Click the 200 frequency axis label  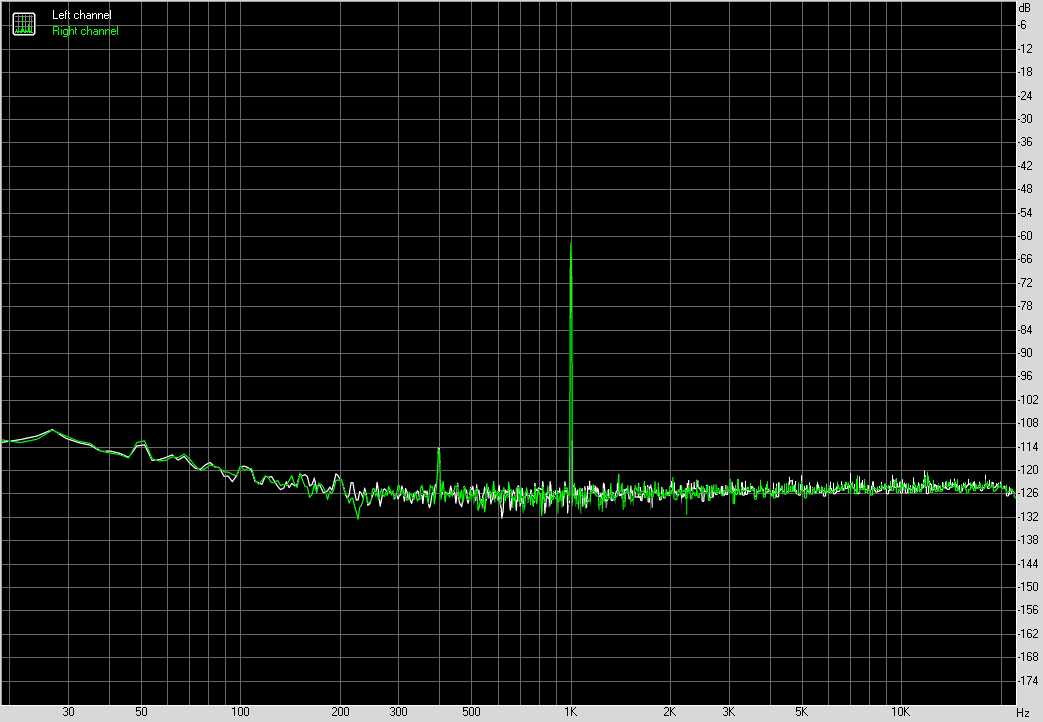[x=340, y=712]
